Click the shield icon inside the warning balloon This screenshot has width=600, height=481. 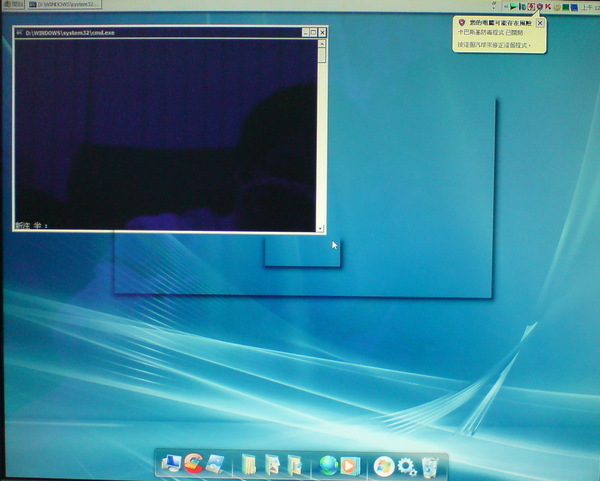[462, 23]
